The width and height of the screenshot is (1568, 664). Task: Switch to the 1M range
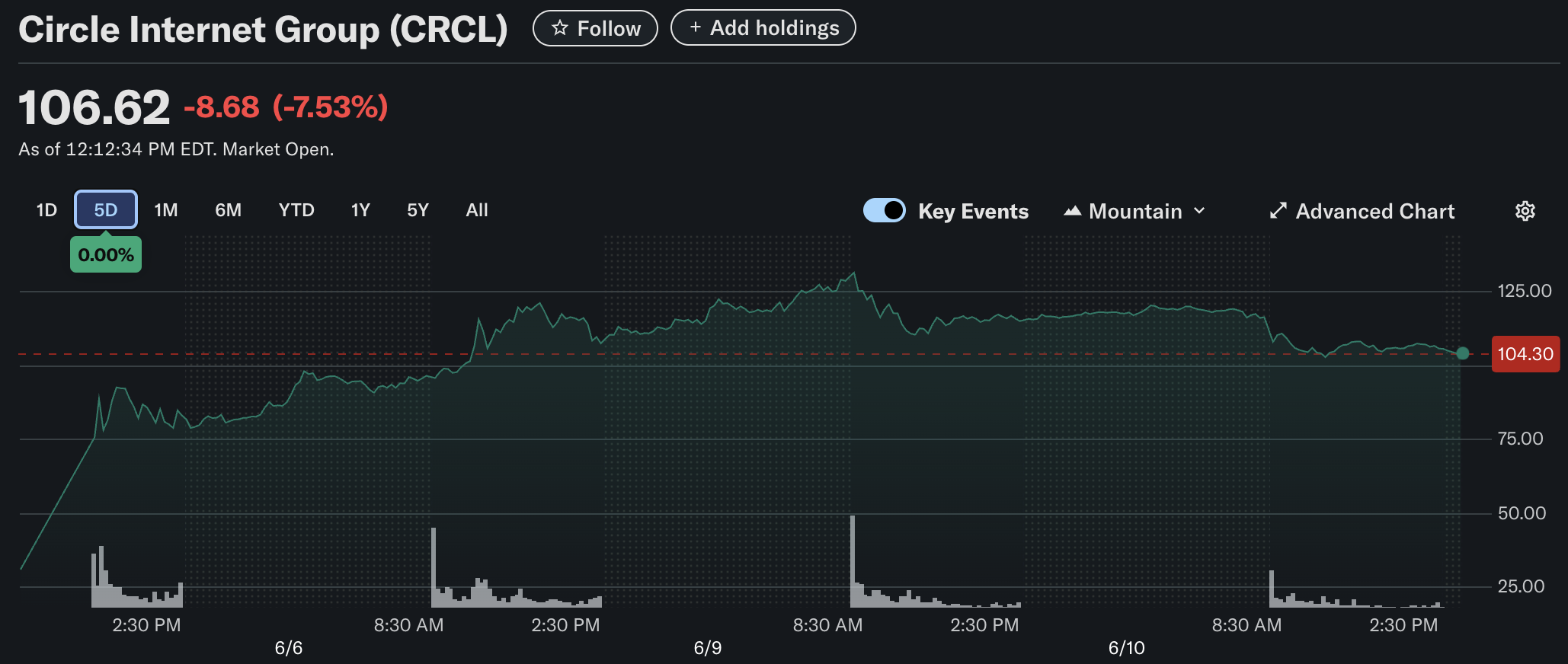(166, 210)
